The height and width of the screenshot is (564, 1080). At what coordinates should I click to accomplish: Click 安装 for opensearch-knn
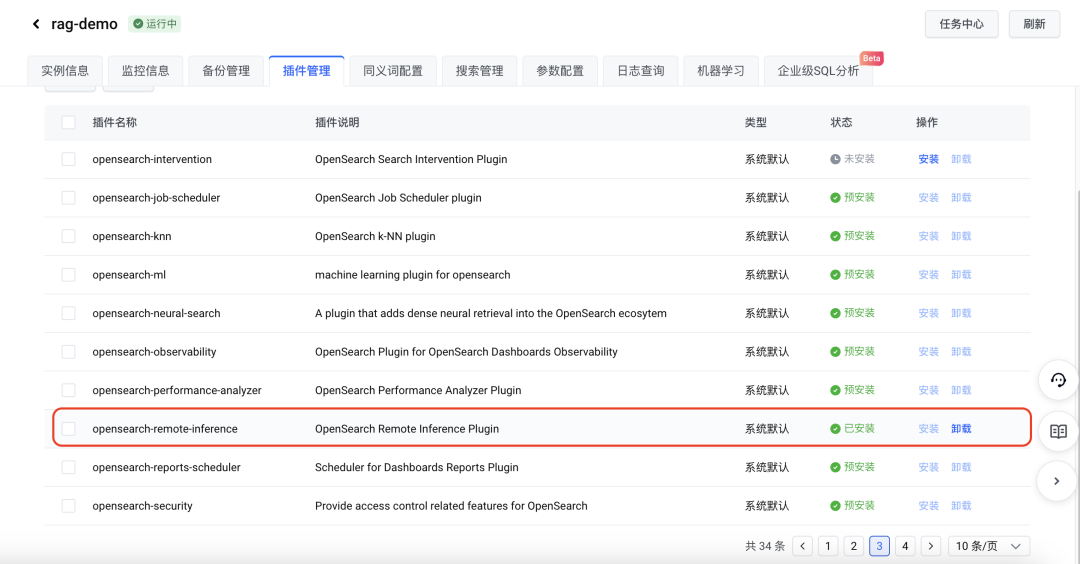click(928, 236)
